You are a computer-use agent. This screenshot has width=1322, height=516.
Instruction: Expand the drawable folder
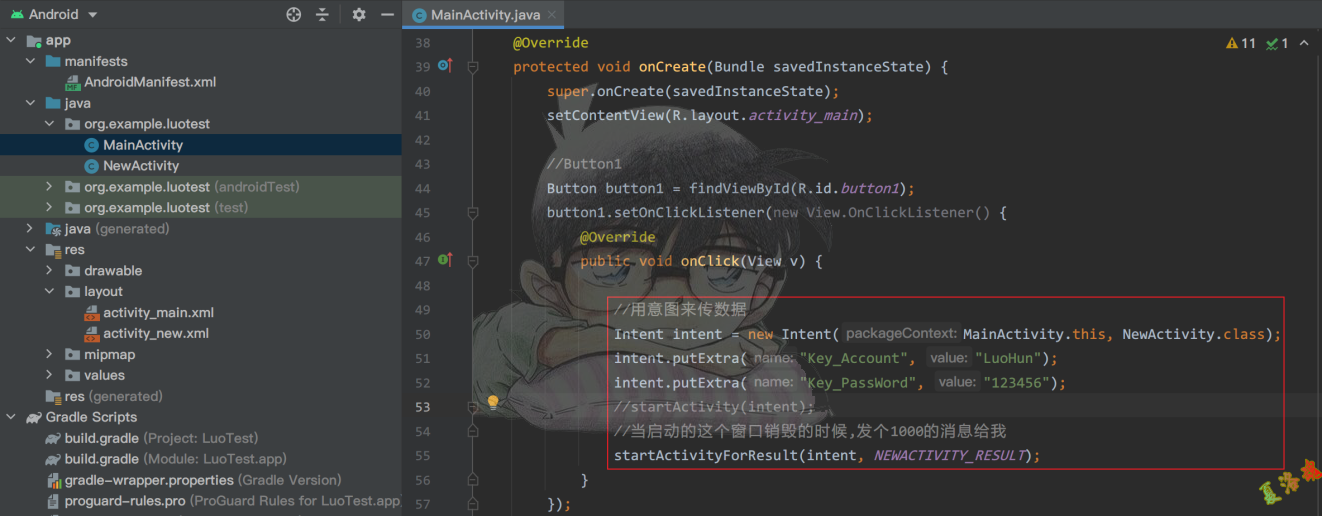coord(50,271)
